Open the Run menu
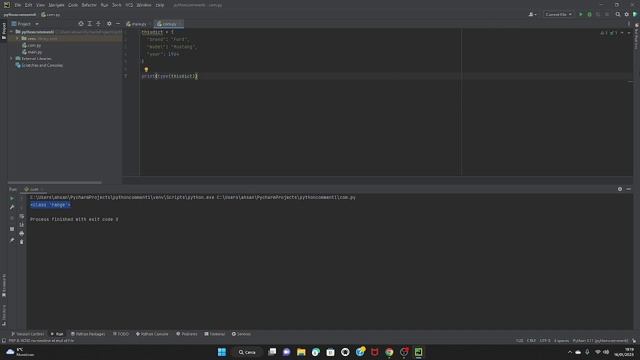640x360 pixels. tap(104, 5)
